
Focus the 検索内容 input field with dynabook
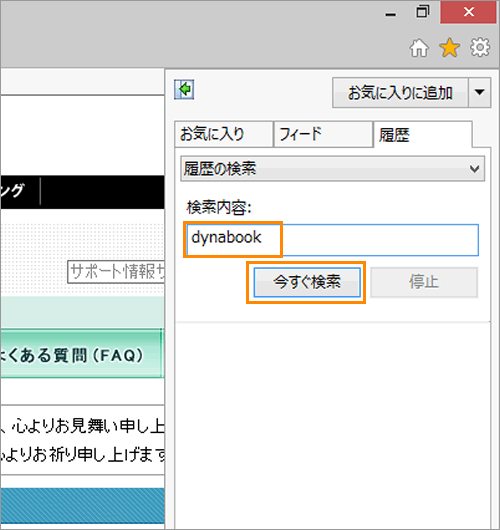pos(332,240)
